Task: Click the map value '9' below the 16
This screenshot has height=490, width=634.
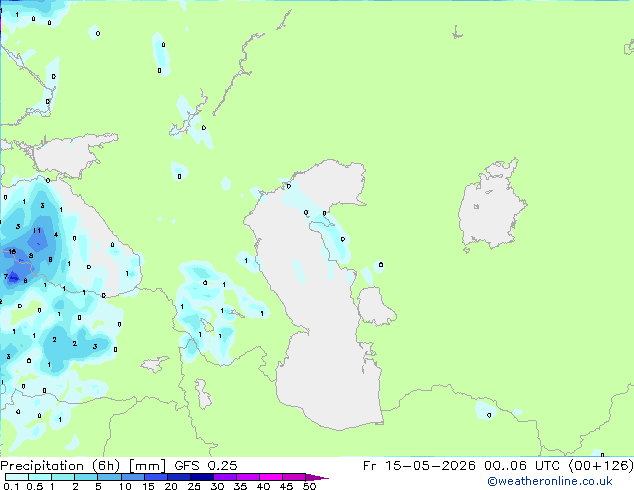Action: [31, 256]
